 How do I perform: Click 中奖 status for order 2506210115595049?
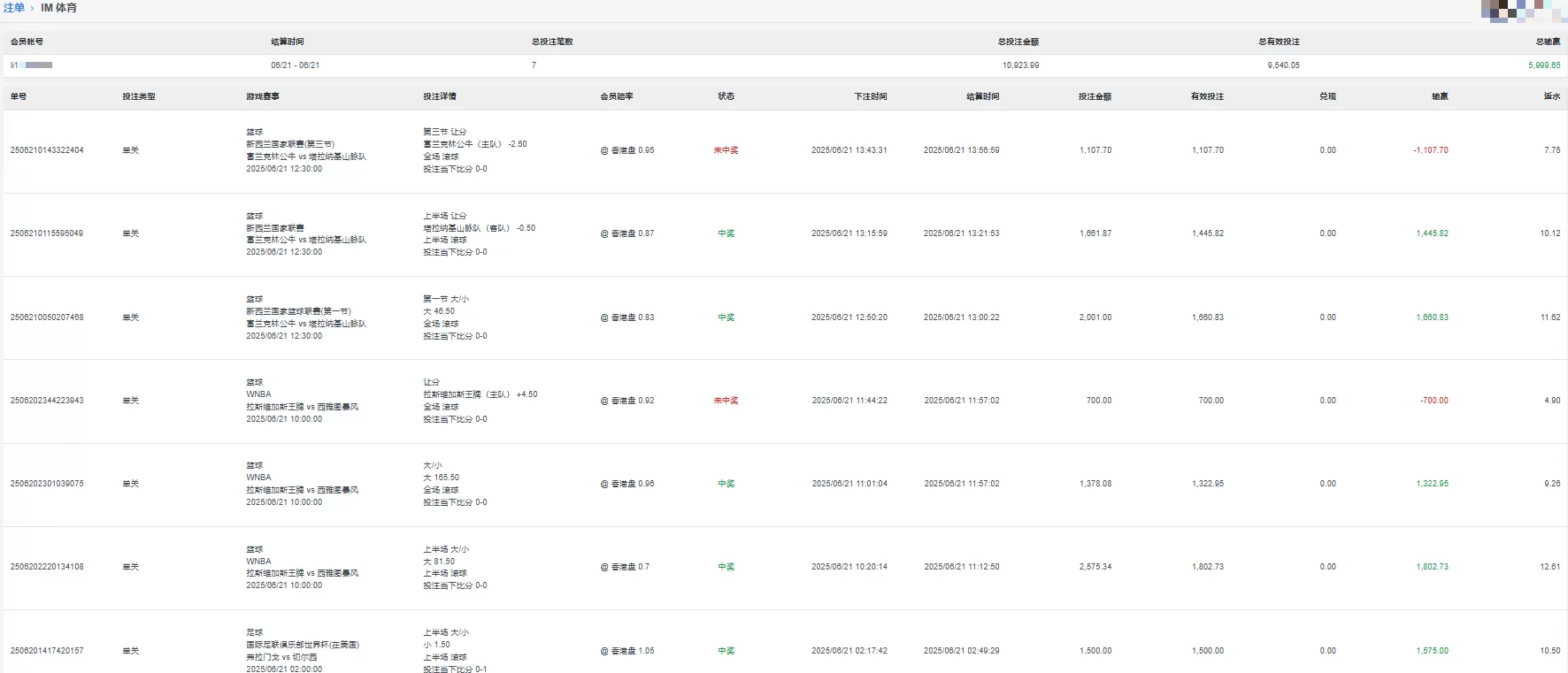point(726,233)
